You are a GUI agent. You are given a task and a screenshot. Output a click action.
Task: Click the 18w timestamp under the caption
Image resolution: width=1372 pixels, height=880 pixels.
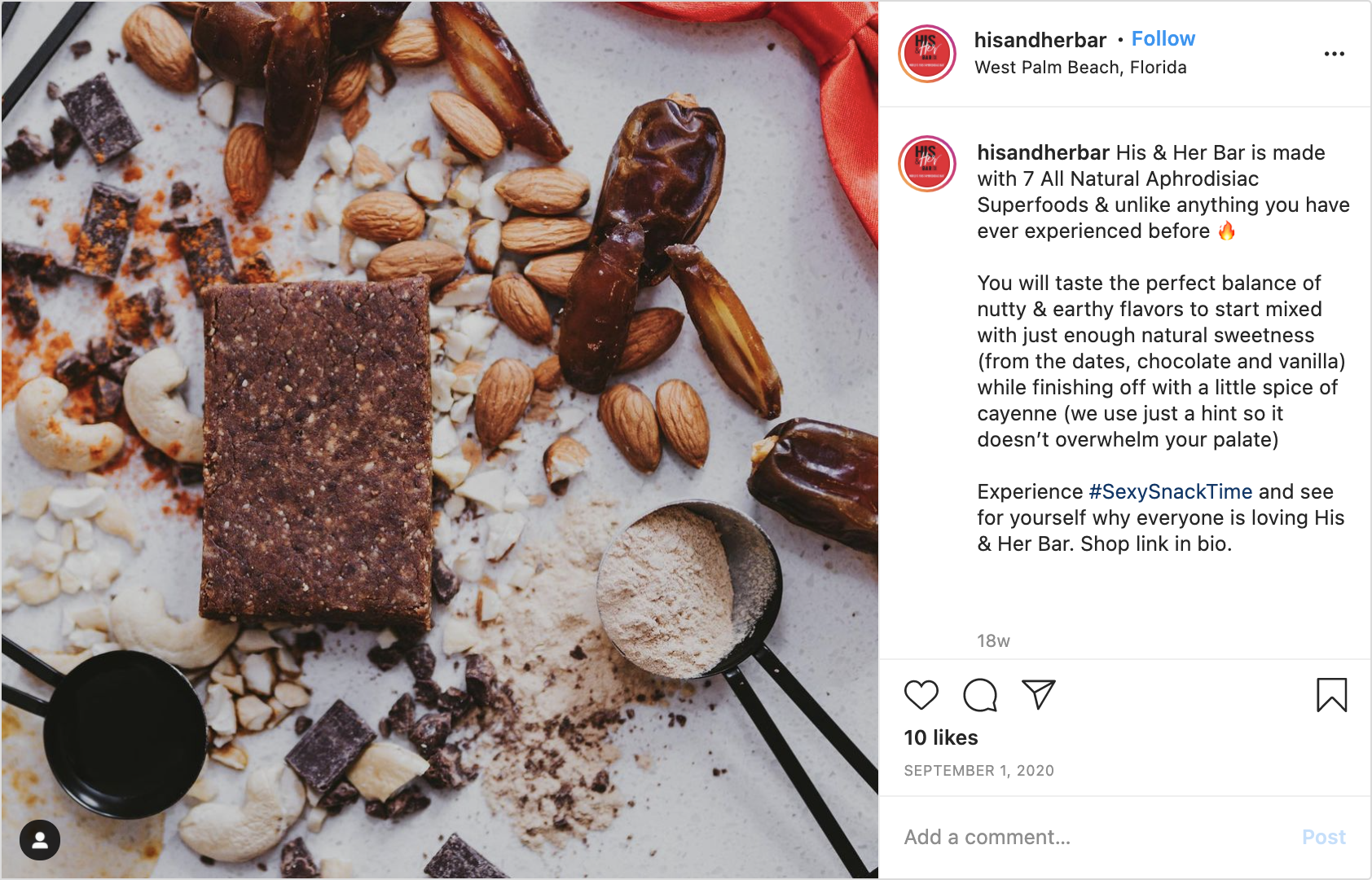click(993, 641)
